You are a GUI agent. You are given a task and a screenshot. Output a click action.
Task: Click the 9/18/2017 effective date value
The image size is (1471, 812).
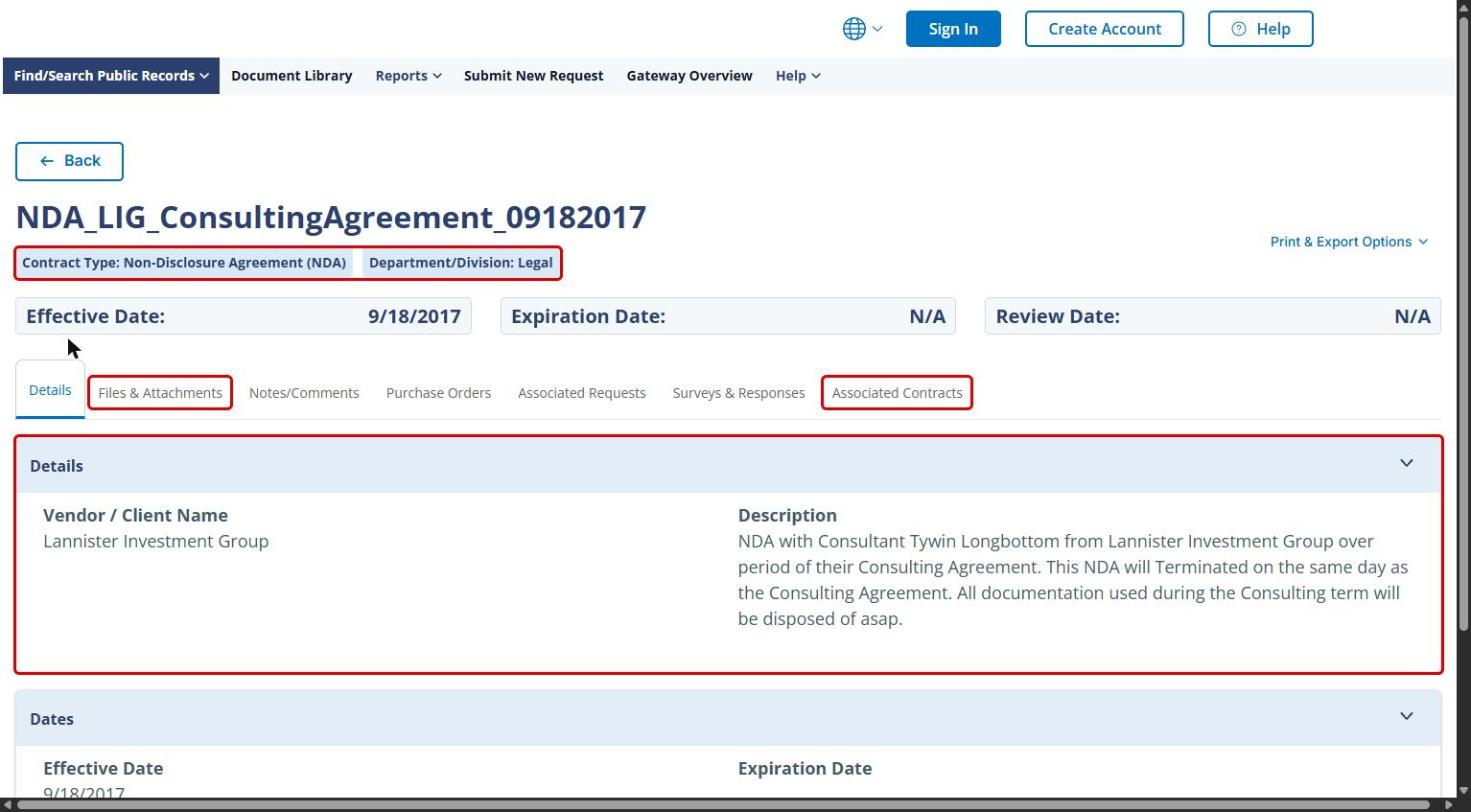[414, 316]
